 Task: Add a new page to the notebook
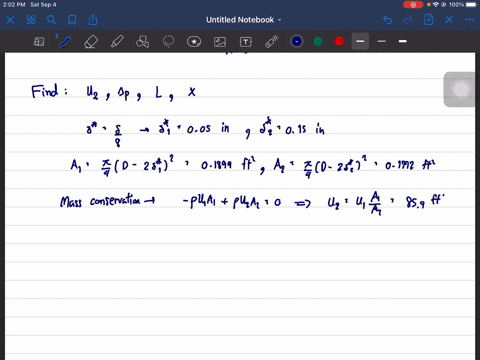[429, 20]
